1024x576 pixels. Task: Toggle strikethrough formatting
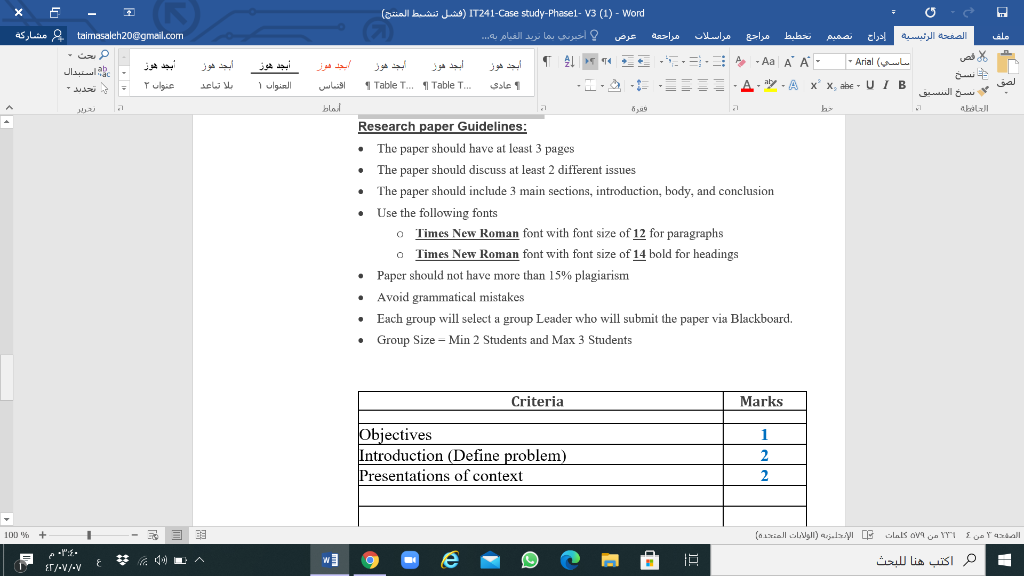coord(848,85)
